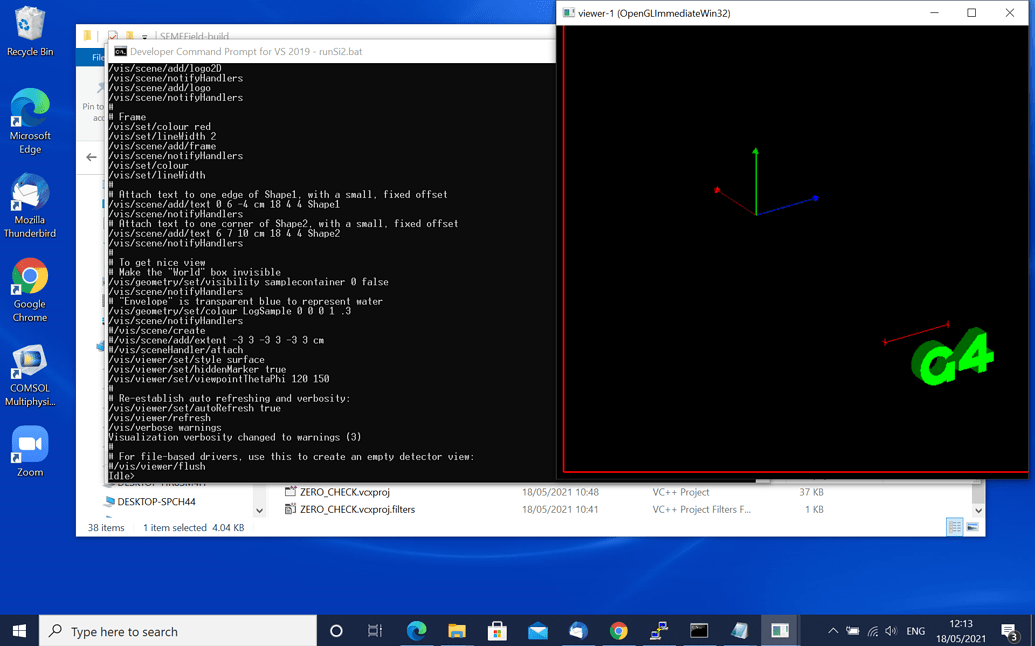Mute system volume via the speaker icon

pyautogui.click(x=891, y=631)
